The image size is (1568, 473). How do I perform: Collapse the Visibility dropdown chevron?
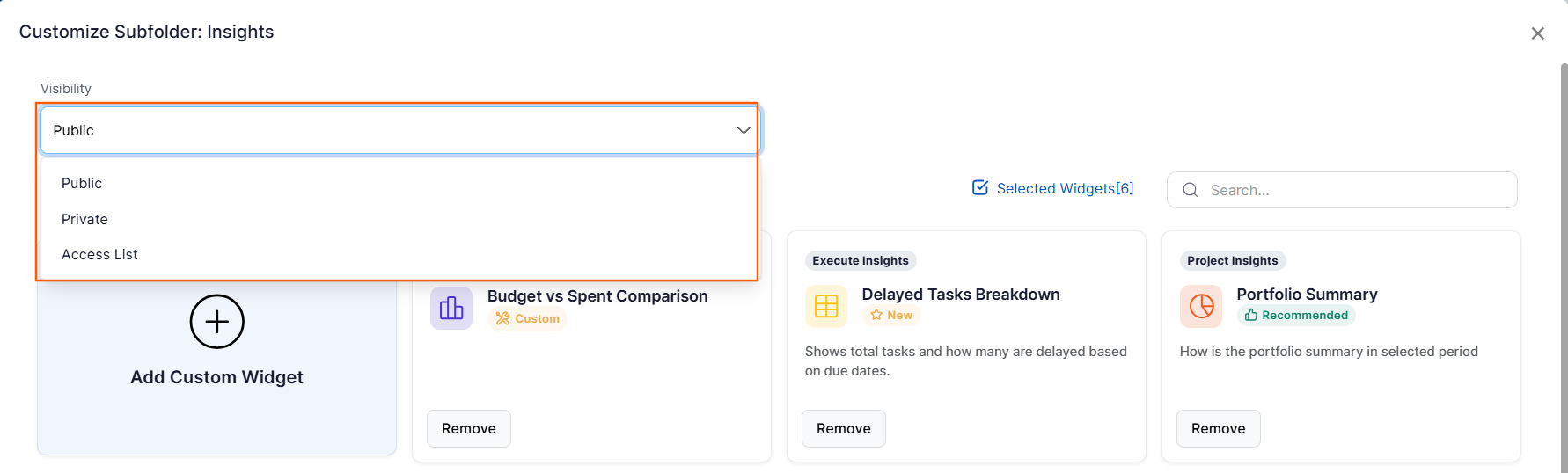[x=744, y=130]
